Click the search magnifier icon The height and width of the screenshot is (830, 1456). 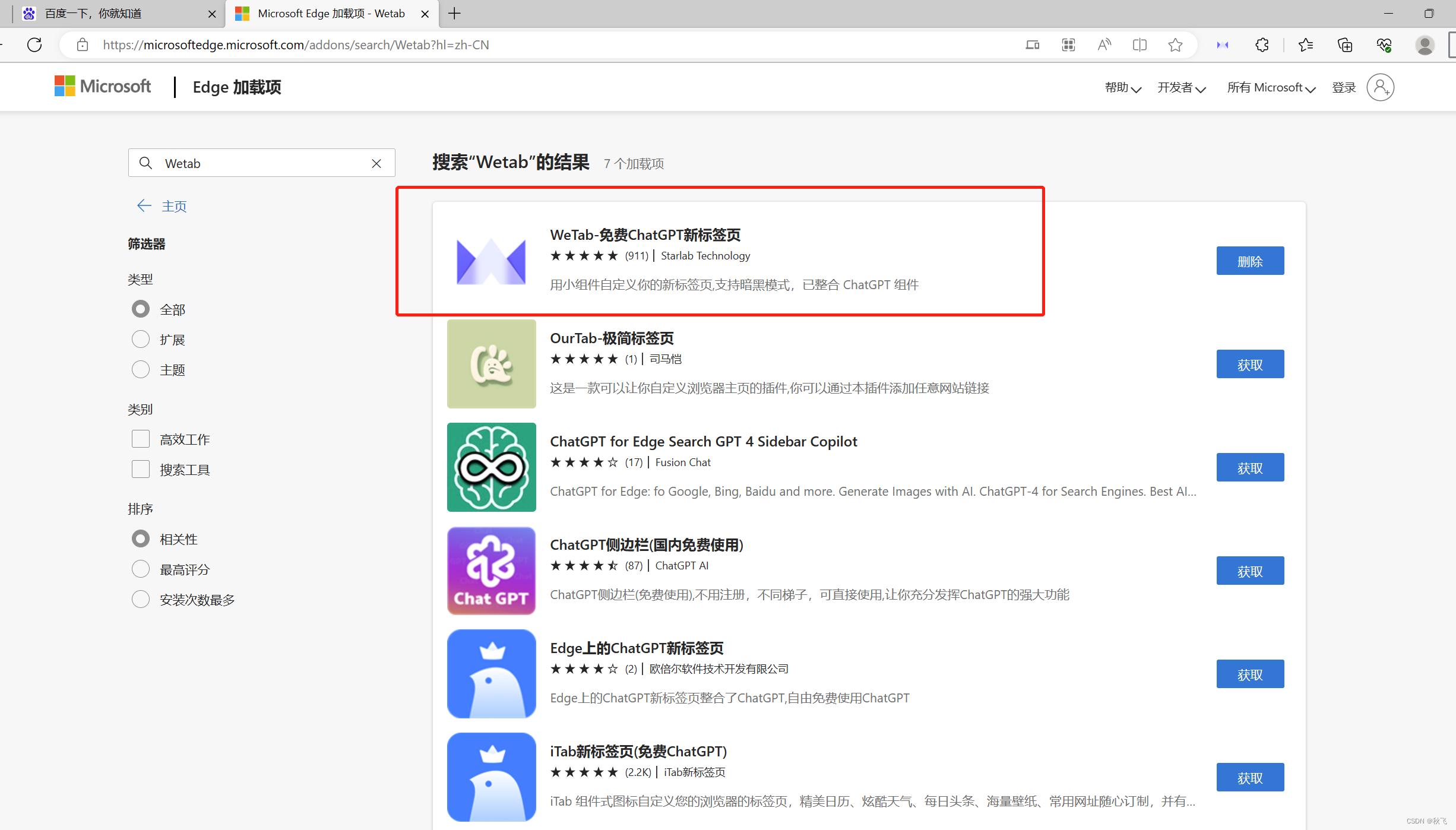coord(145,163)
